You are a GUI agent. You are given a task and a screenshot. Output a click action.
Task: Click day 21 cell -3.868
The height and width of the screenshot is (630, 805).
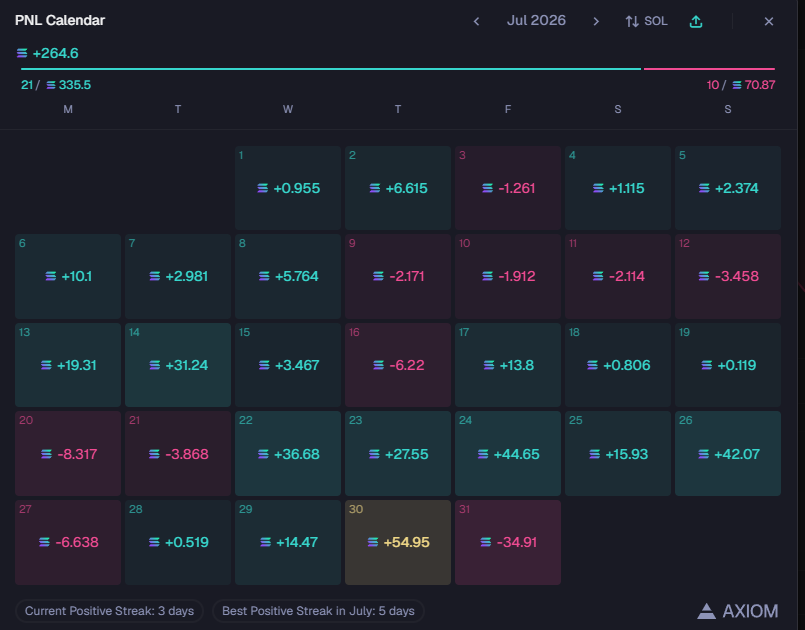(178, 453)
